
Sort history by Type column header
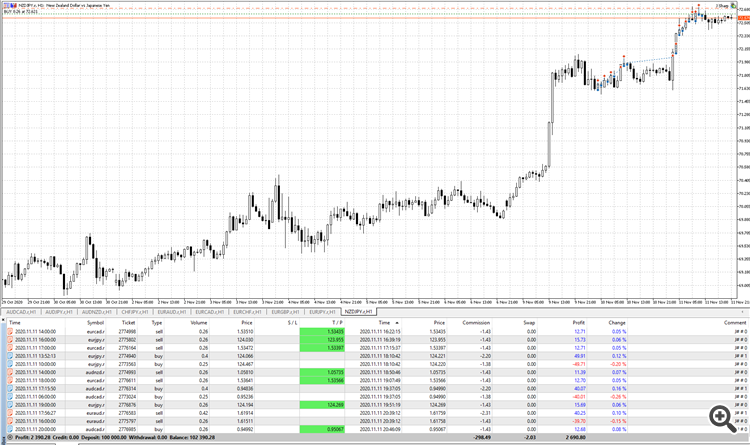(157, 323)
